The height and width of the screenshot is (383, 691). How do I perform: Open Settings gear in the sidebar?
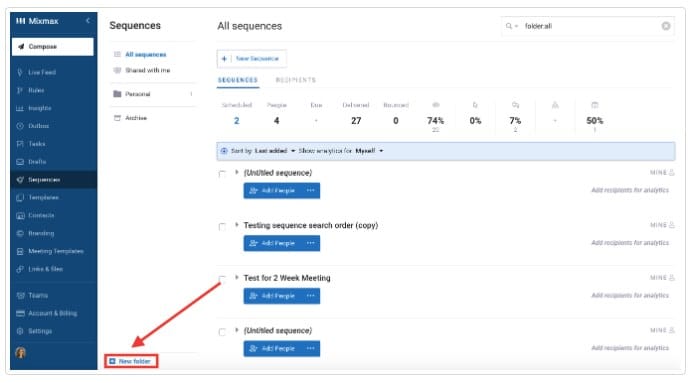(x=20, y=331)
